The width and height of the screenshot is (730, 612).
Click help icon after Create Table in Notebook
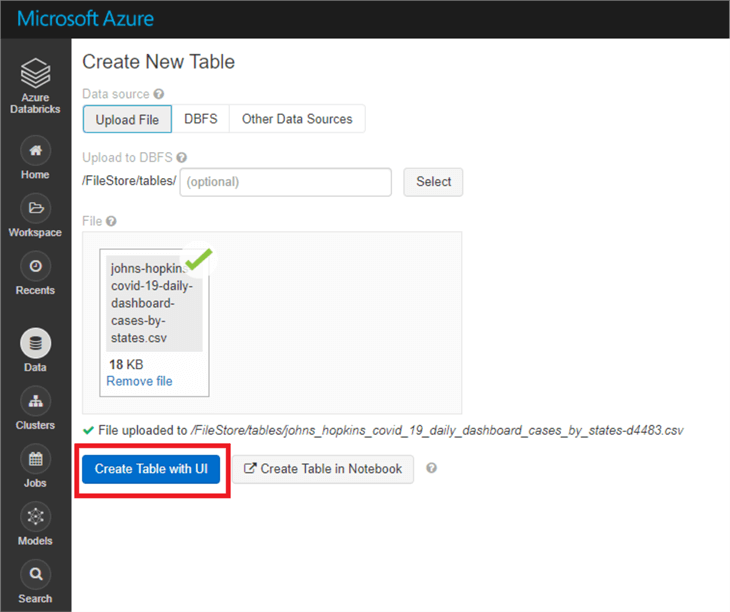pyautogui.click(x=432, y=468)
